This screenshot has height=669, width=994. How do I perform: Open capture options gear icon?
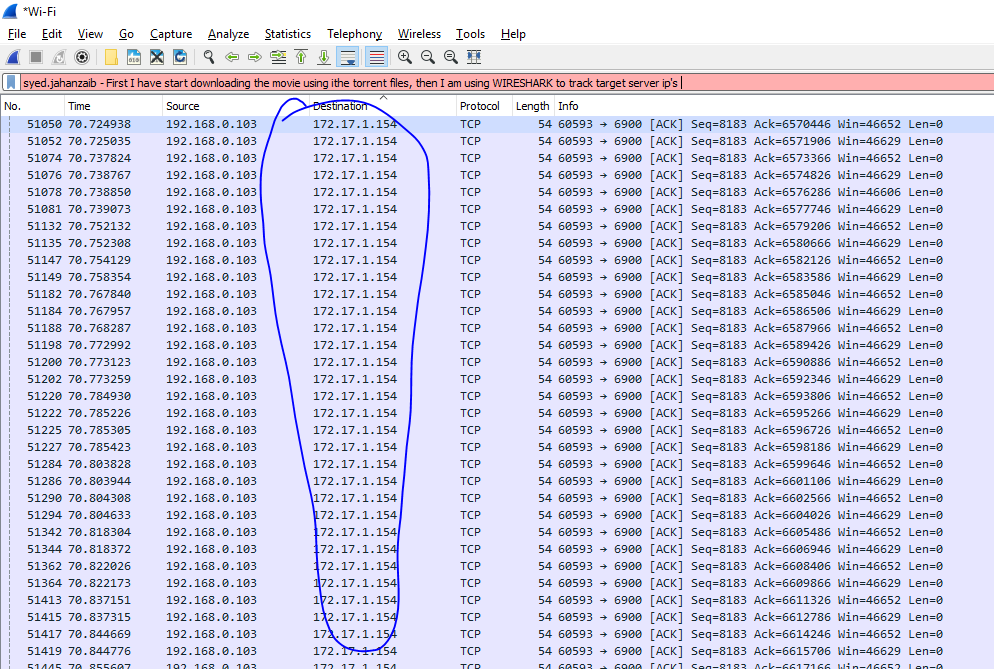82,57
